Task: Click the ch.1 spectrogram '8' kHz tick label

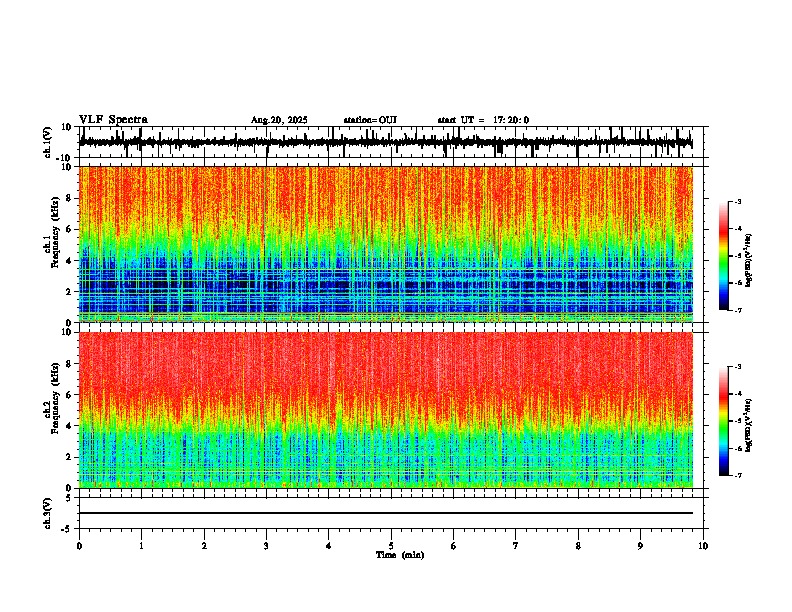Action: point(70,198)
